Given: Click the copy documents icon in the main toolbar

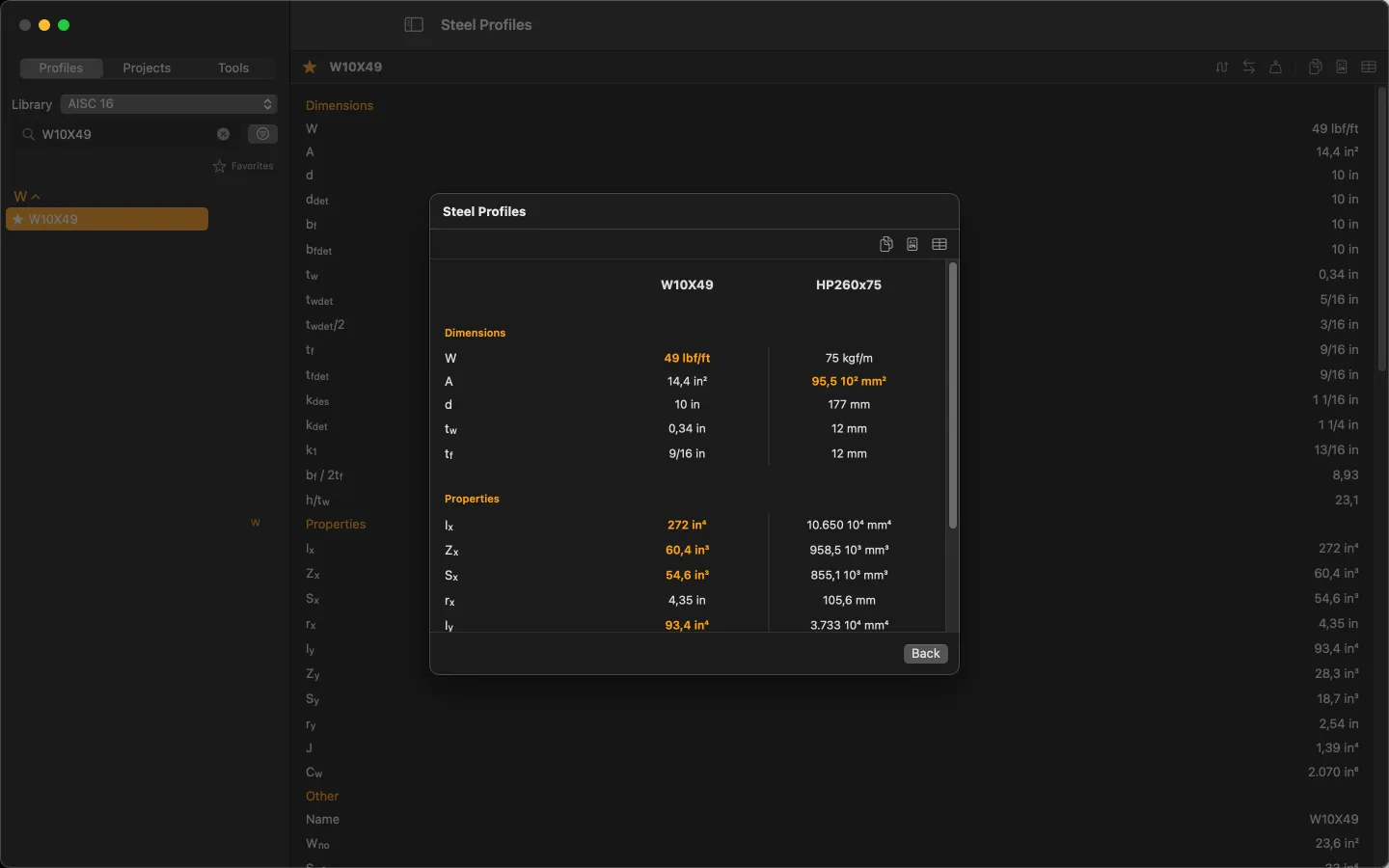Looking at the screenshot, I should click(1315, 67).
